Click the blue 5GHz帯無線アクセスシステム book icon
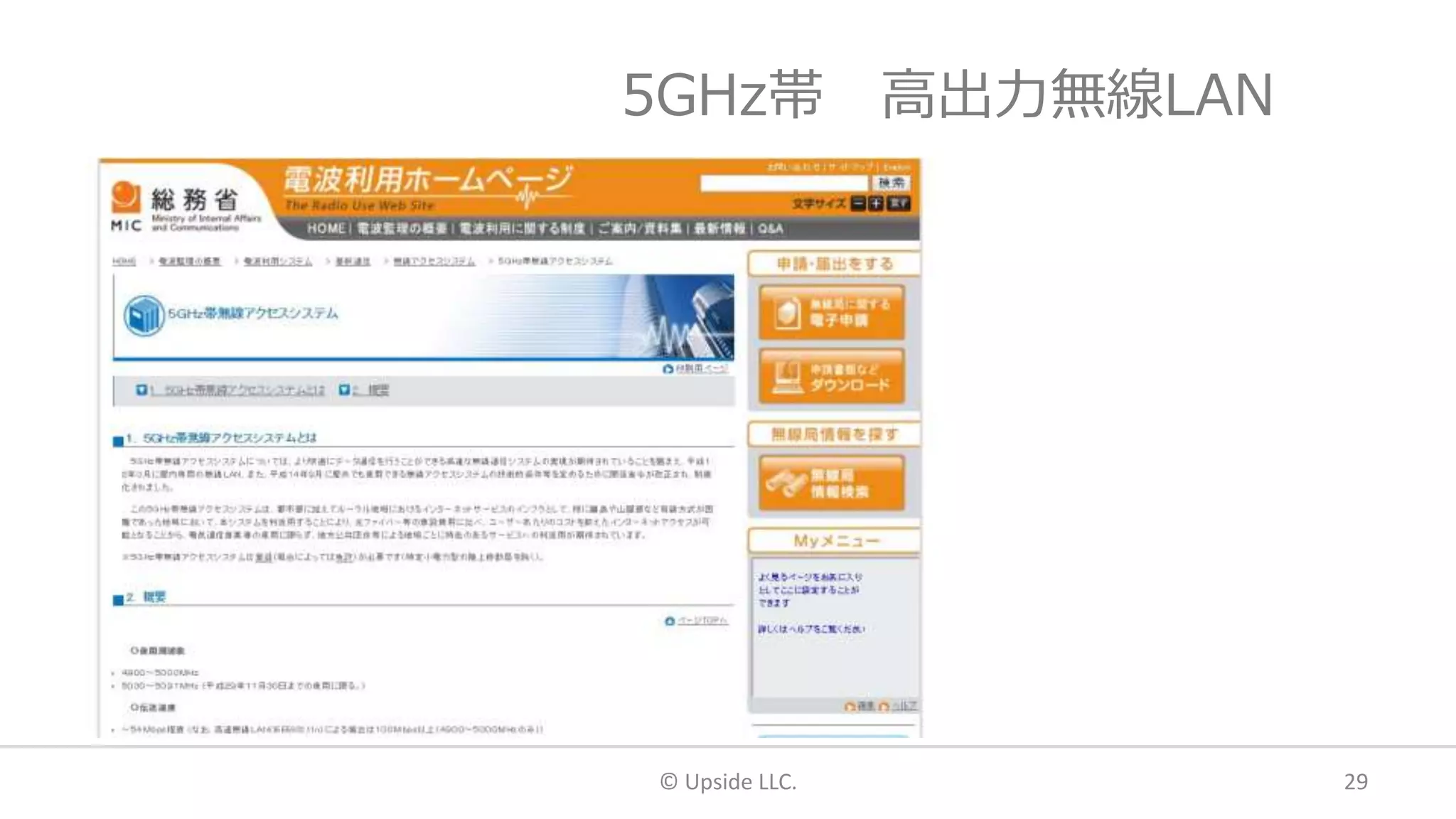 [144, 315]
